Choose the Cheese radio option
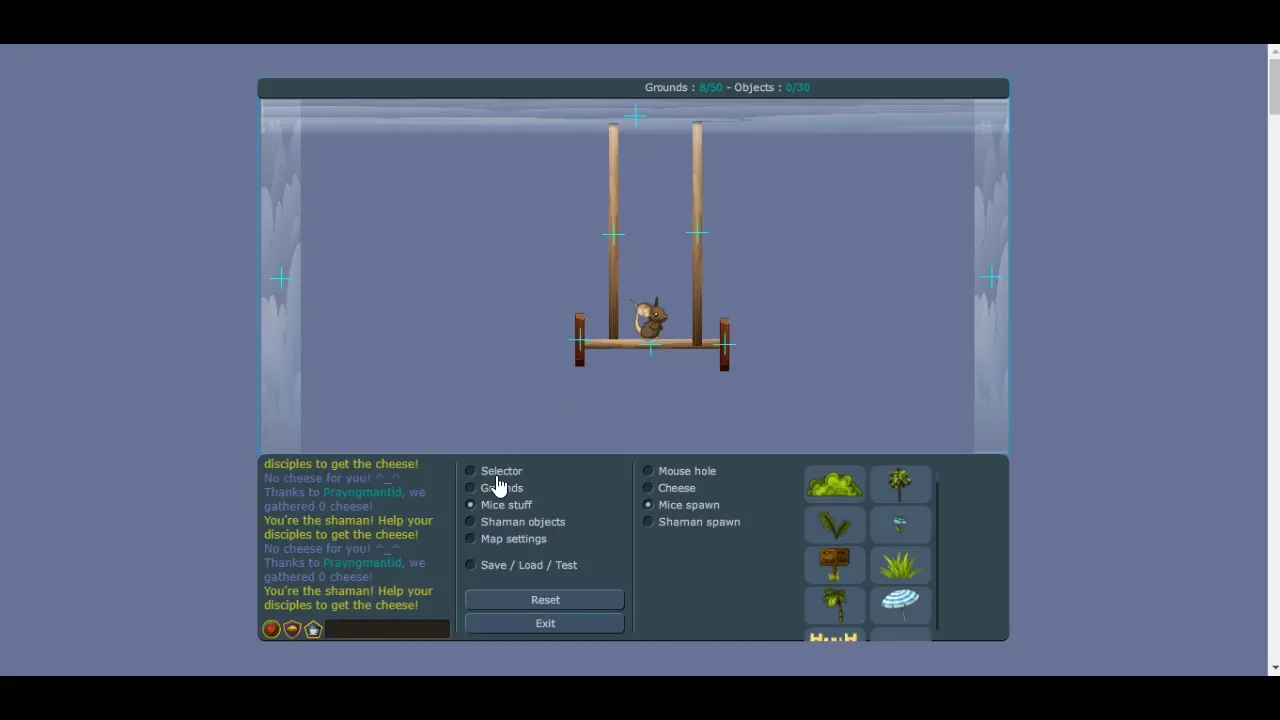1280x720 pixels. tap(648, 488)
